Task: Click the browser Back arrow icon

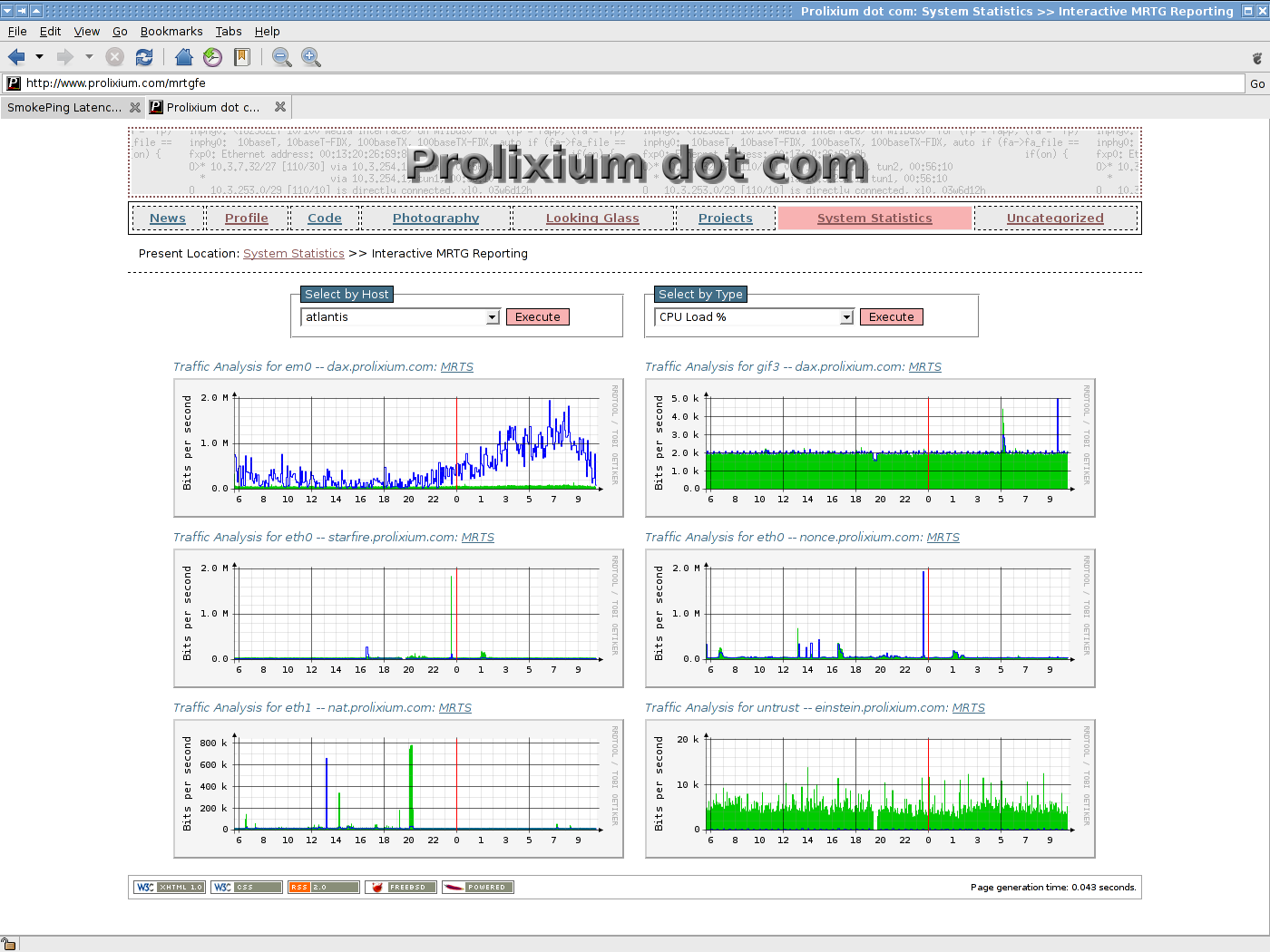Action: click(x=16, y=57)
